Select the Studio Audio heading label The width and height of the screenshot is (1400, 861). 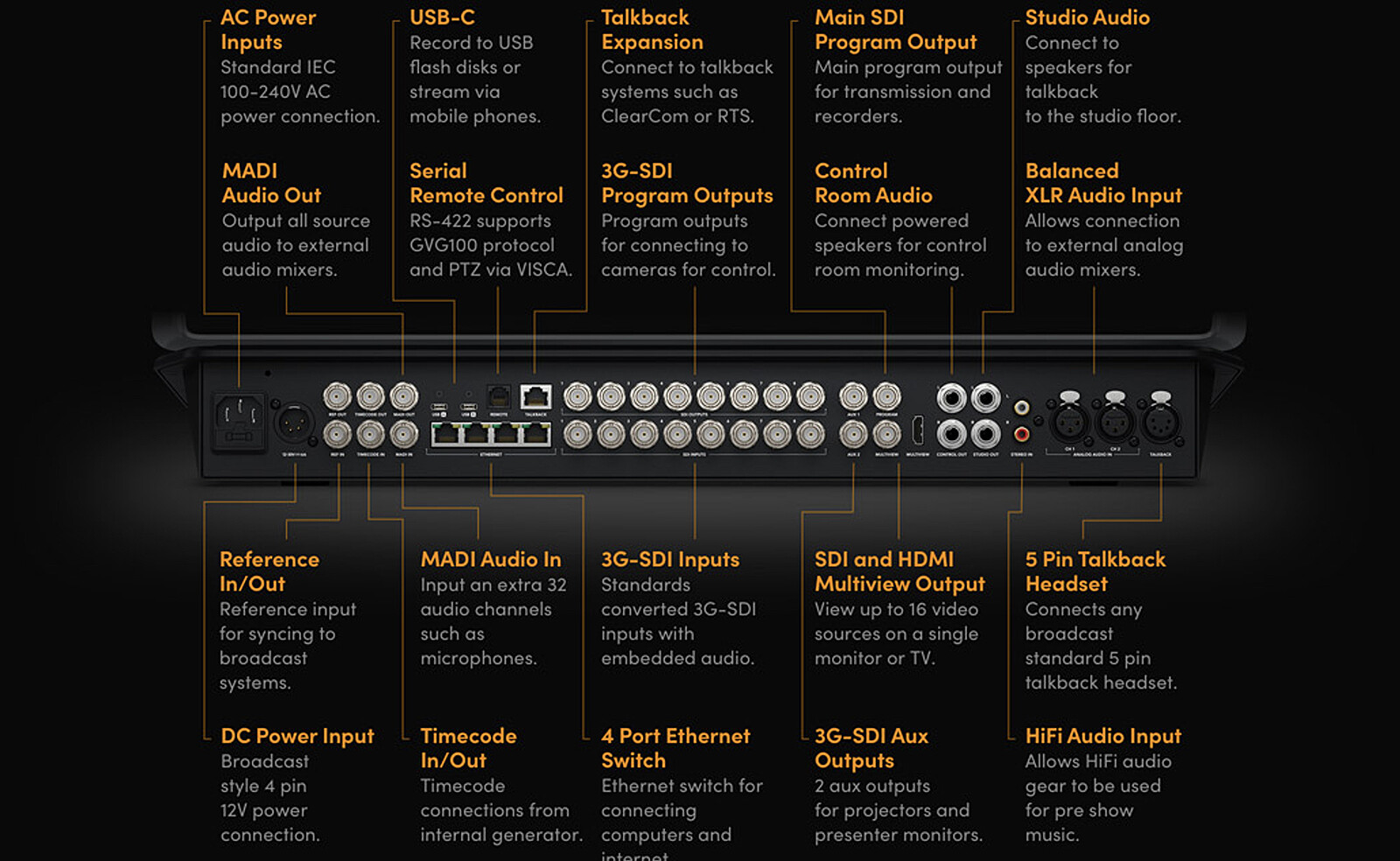1088,17
